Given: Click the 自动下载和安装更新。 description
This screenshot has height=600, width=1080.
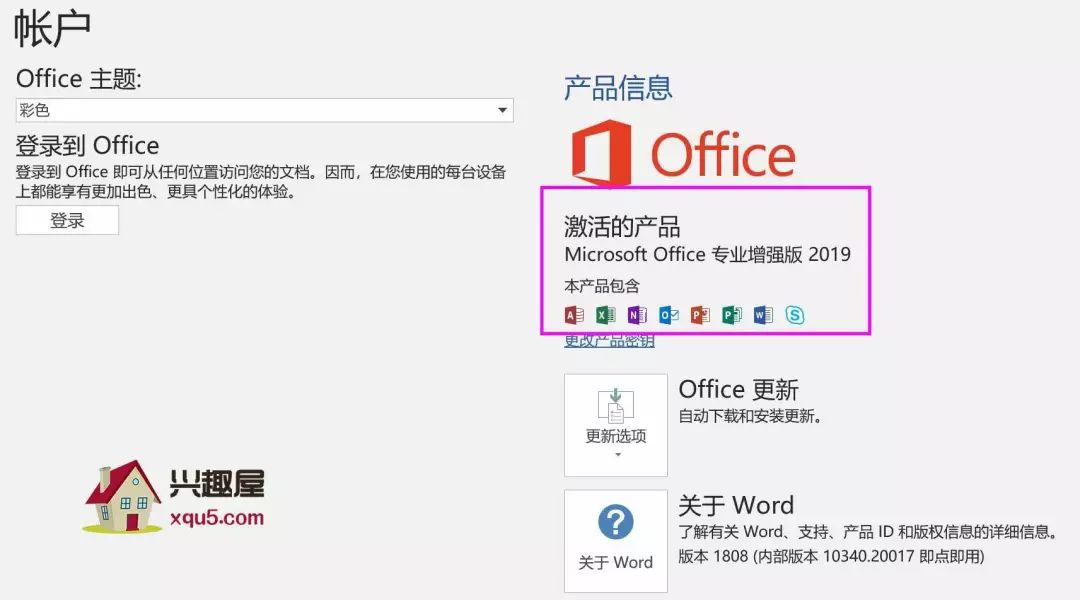Looking at the screenshot, I should point(750,416).
